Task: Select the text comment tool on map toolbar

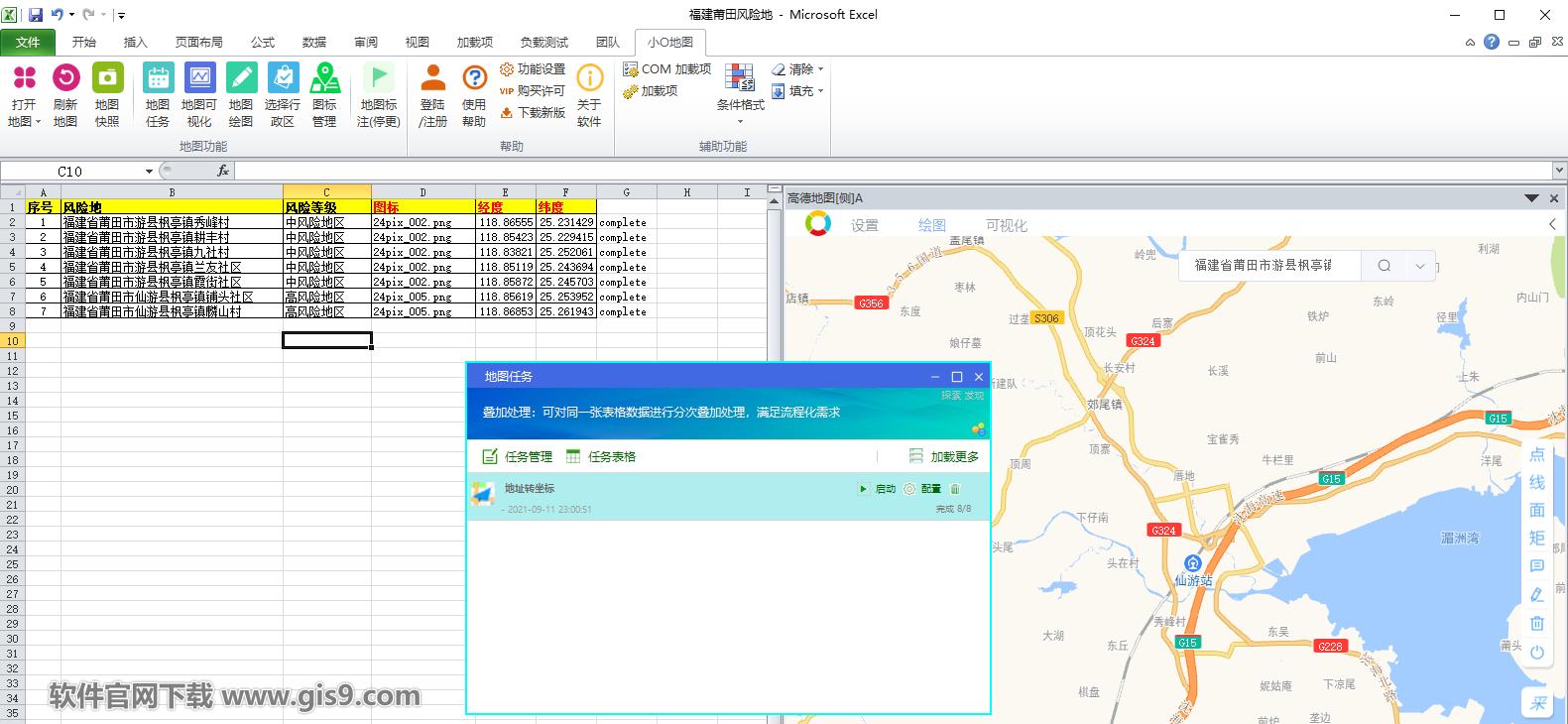Action: click(x=1536, y=566)
